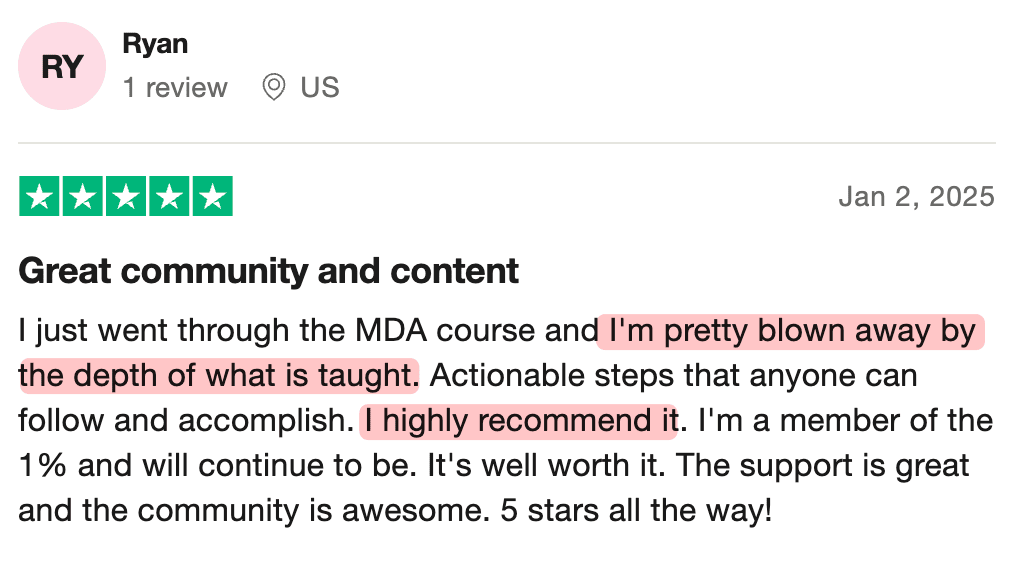
Task: Click the fifth green rating star
Action: pos(212,196)
